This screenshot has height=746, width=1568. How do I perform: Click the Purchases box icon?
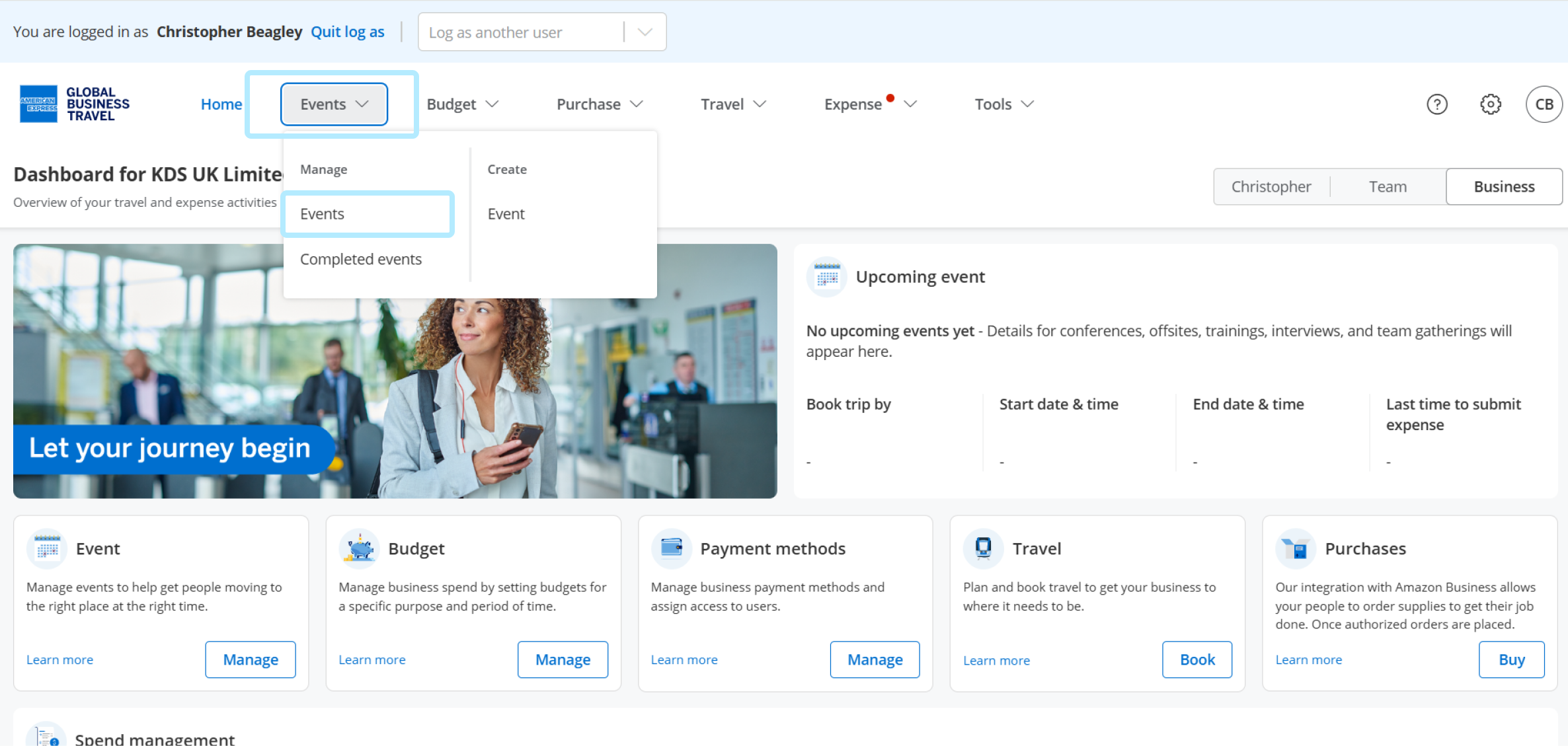(1295, 548)
